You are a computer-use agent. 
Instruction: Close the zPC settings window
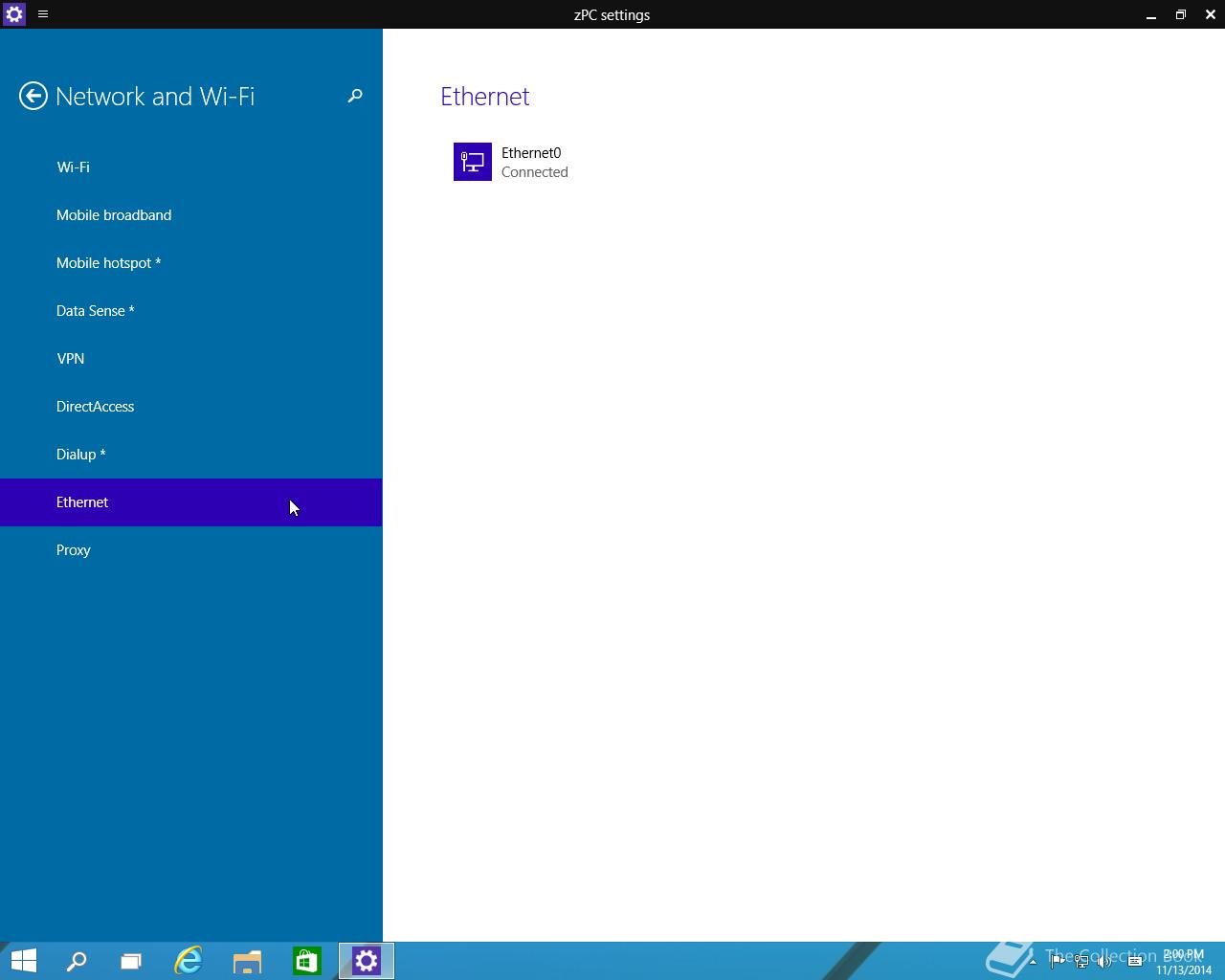click(x=1211, y=14)
